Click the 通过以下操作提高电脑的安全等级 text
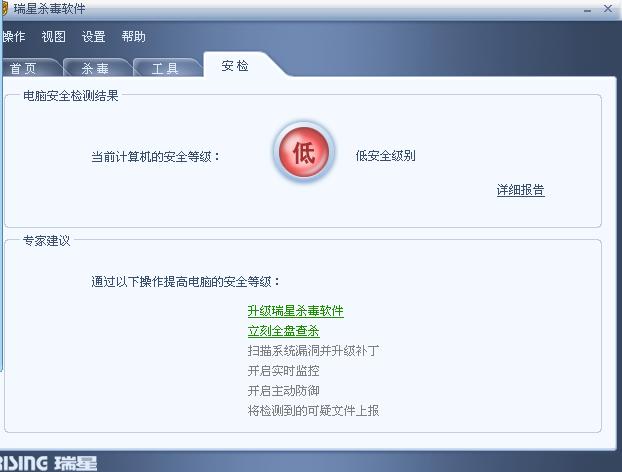 186,282
